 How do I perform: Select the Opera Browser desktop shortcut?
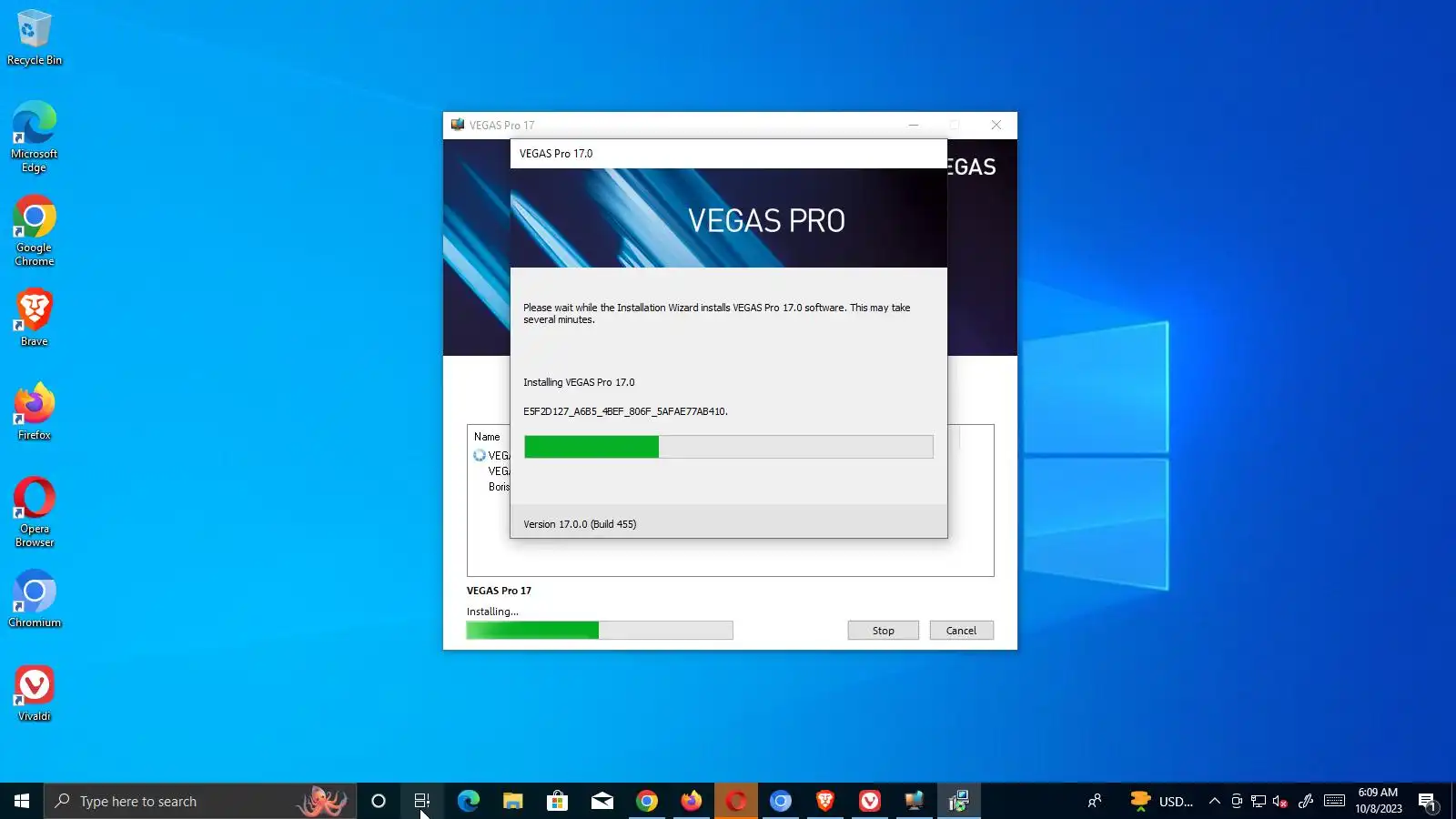(x=35, y=512)
